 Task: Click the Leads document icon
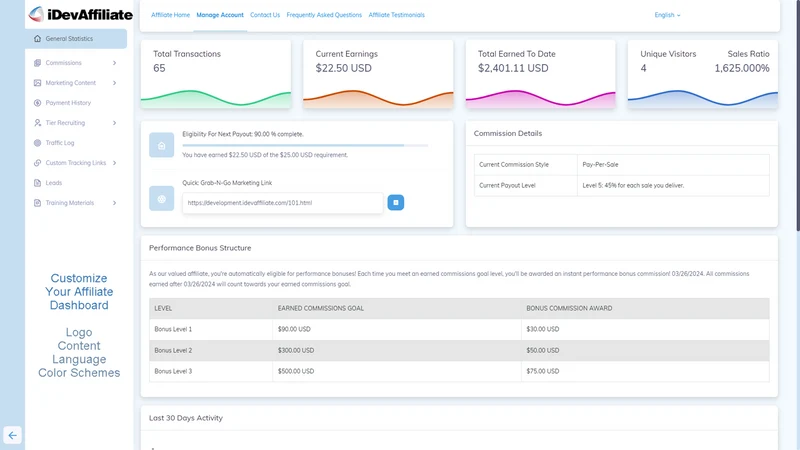(x=37, y=183)
